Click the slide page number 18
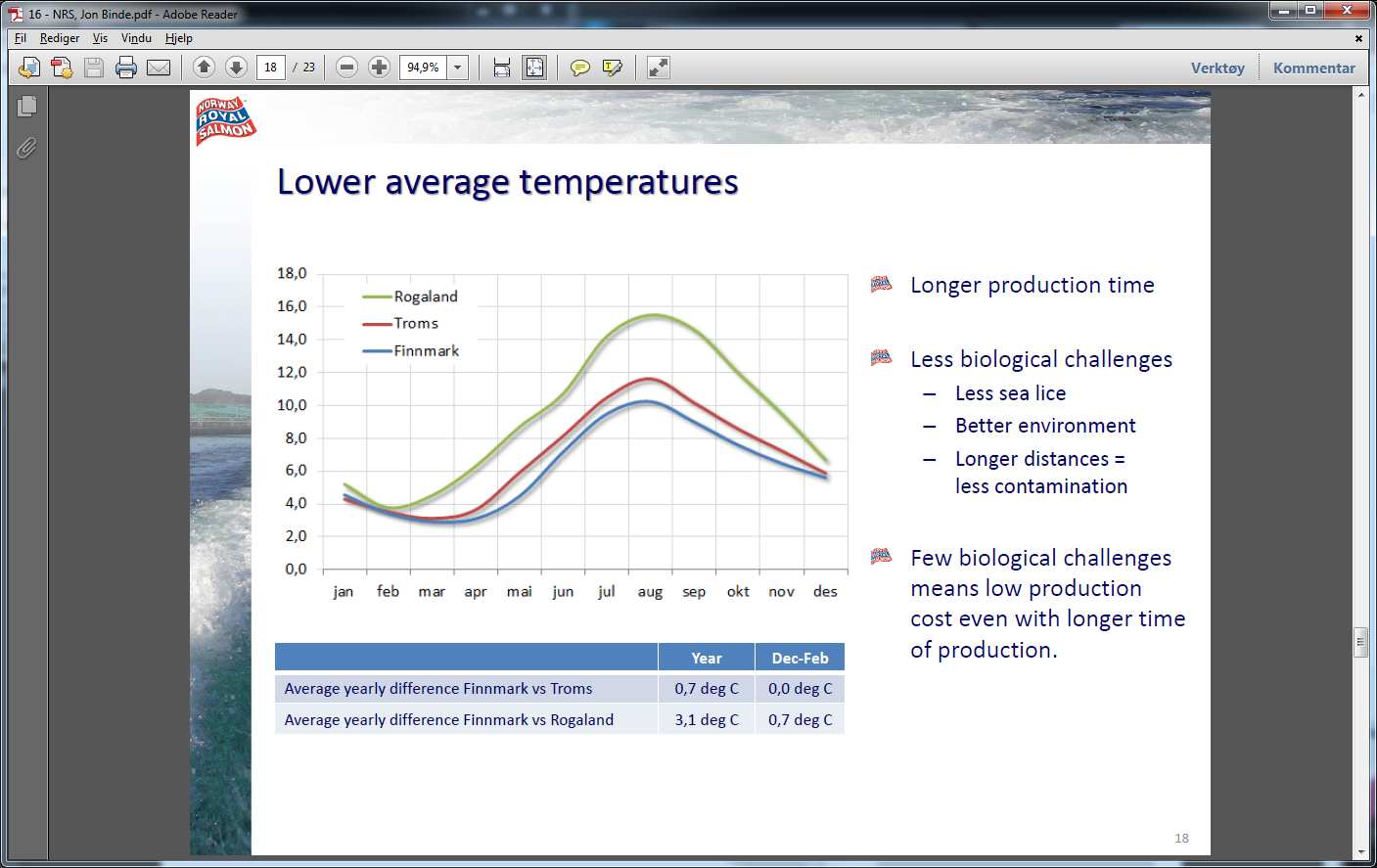This screenshot has width=1377, height=868. click(1181, 838)
